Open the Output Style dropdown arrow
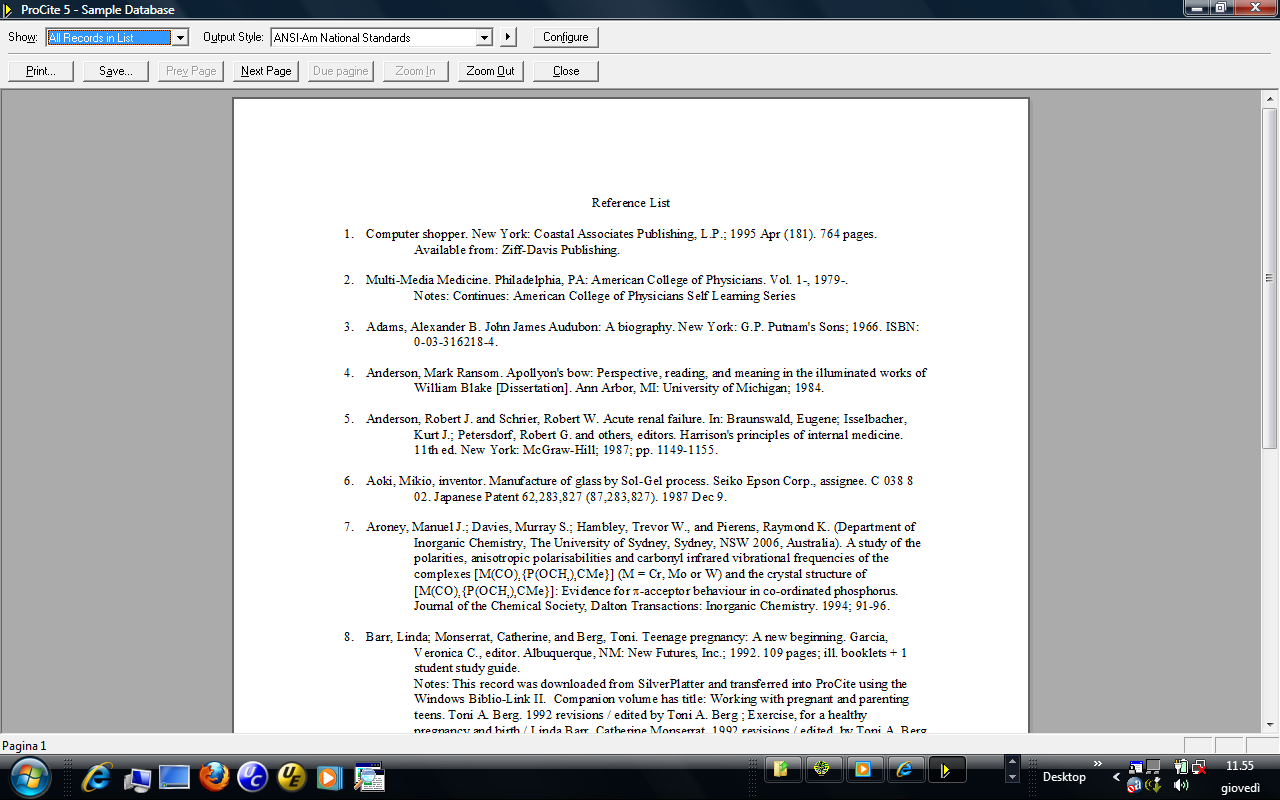The height and width of the screenshot is (800, 1280). (485, 38)
